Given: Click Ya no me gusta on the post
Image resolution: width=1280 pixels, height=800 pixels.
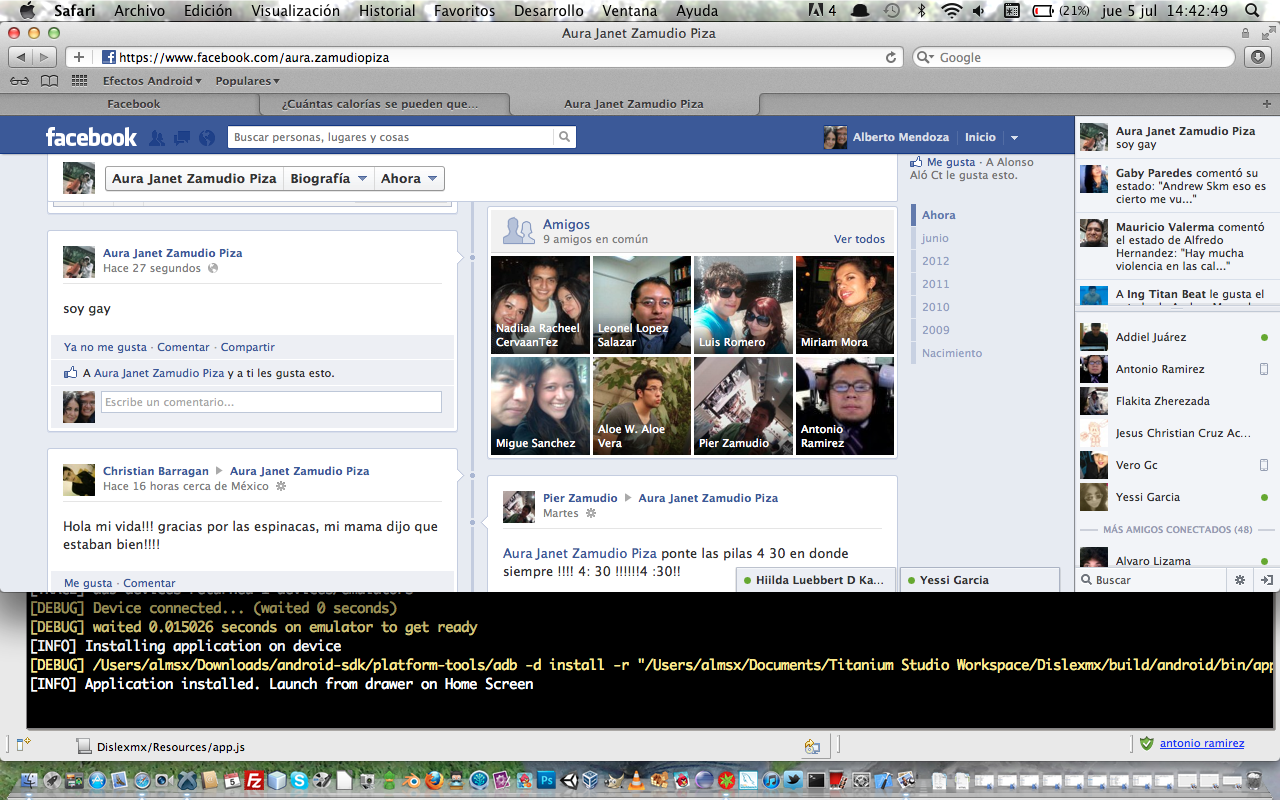Looking at the screenshot, I should [105, 347].
